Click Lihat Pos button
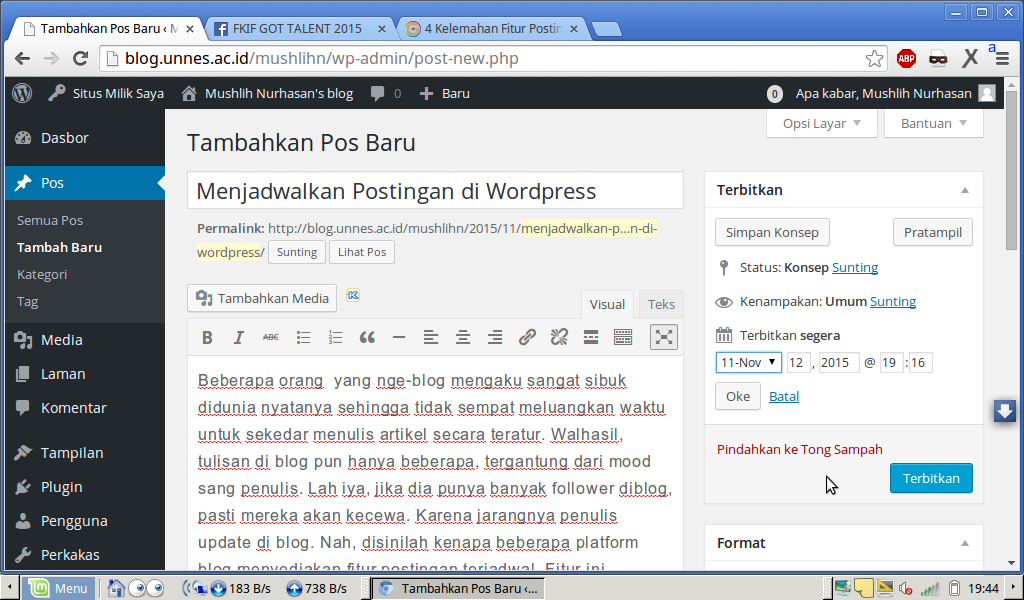Screen dimensions: 1024x600 pyautogui.click(x=362, y=252)
